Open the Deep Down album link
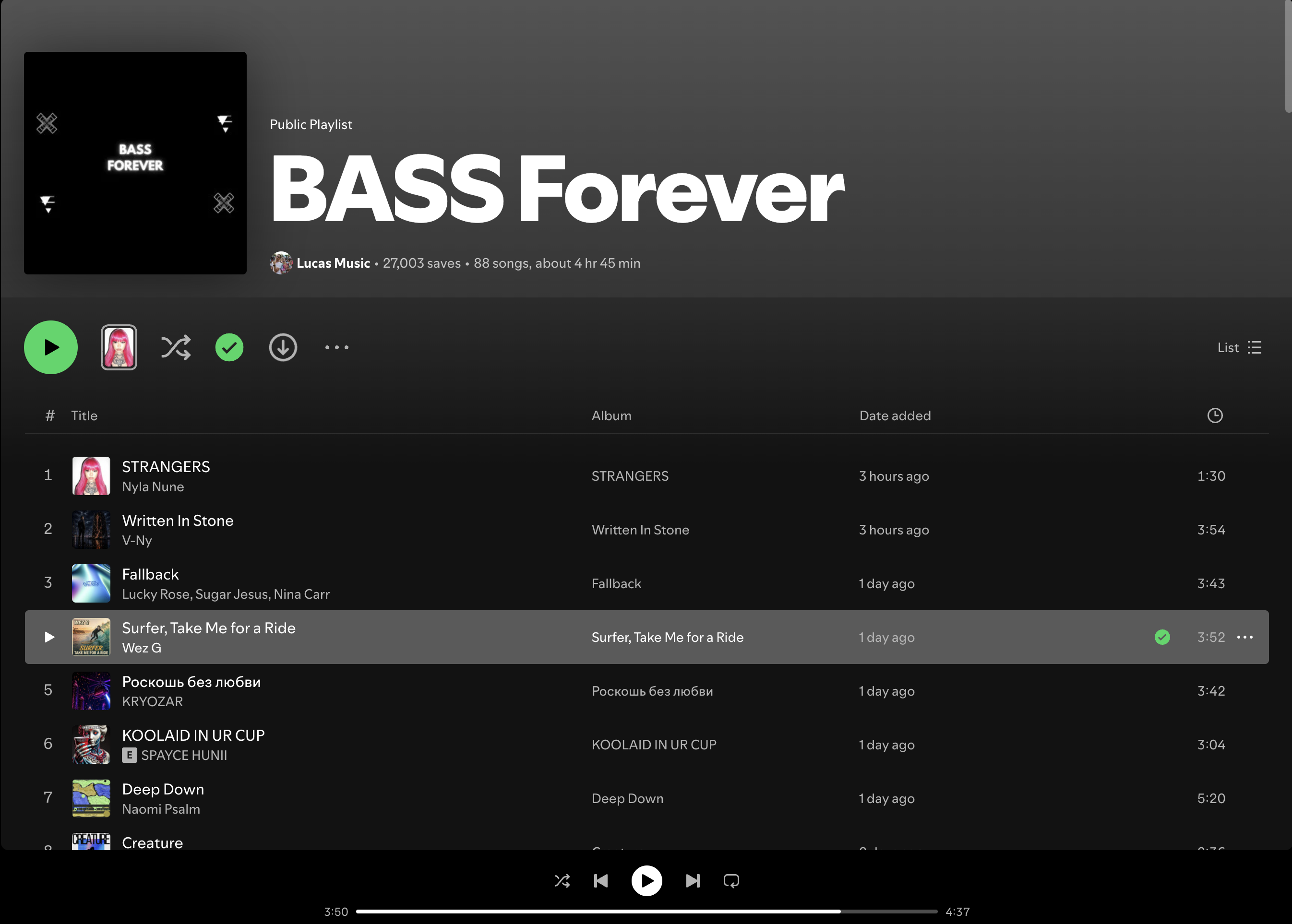The height and width of the screenshot is (924, 1292). coord(627,799)
